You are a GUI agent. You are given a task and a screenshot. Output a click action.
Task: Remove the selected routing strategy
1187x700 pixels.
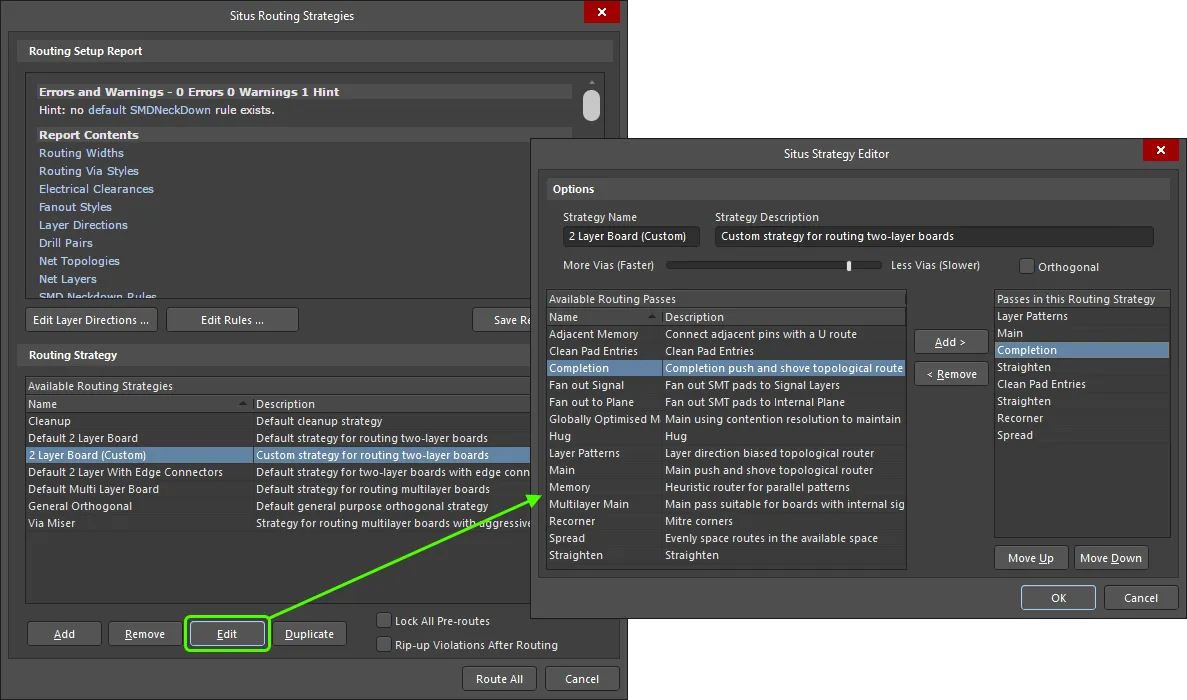click(144, 633)
